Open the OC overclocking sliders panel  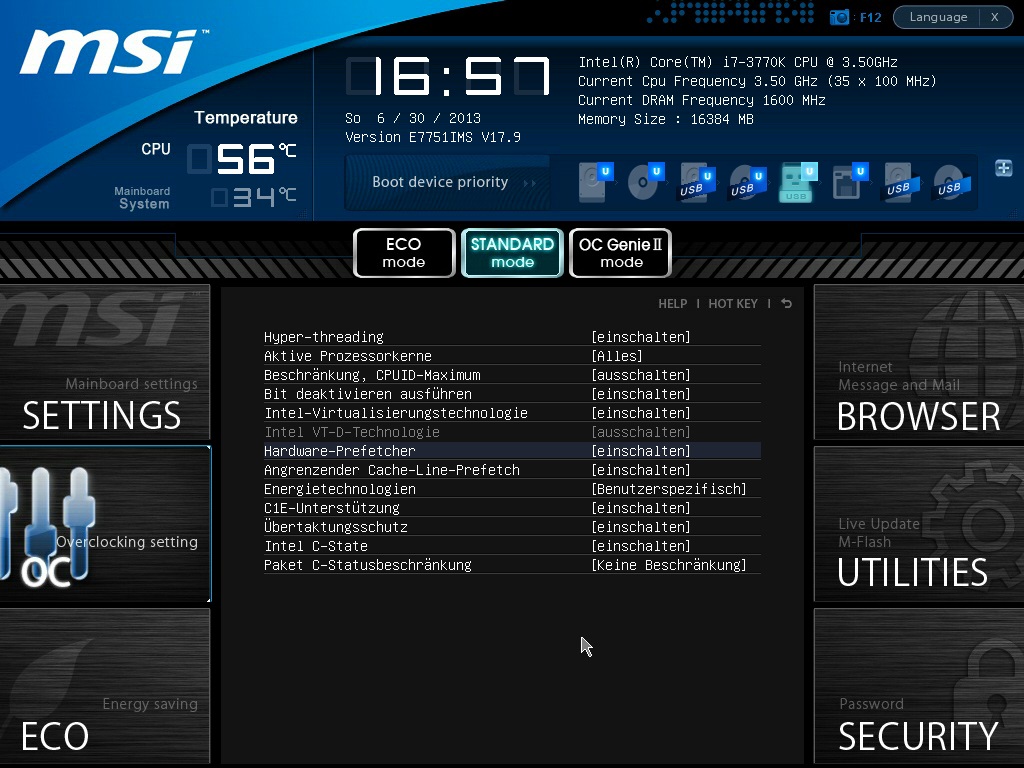coord(105,524)
